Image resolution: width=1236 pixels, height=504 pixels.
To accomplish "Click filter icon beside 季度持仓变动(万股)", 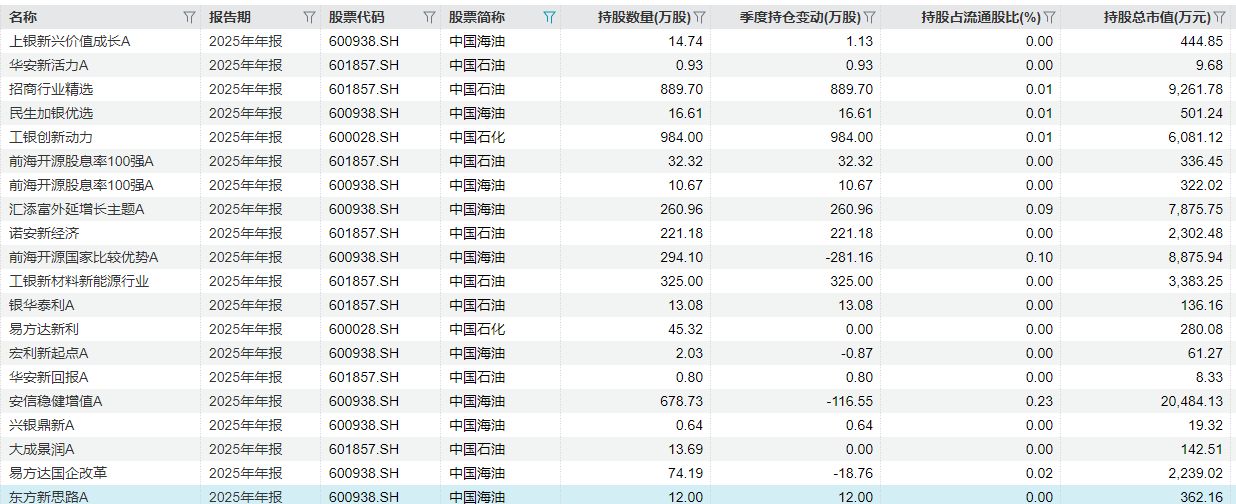I will [869, 17].
